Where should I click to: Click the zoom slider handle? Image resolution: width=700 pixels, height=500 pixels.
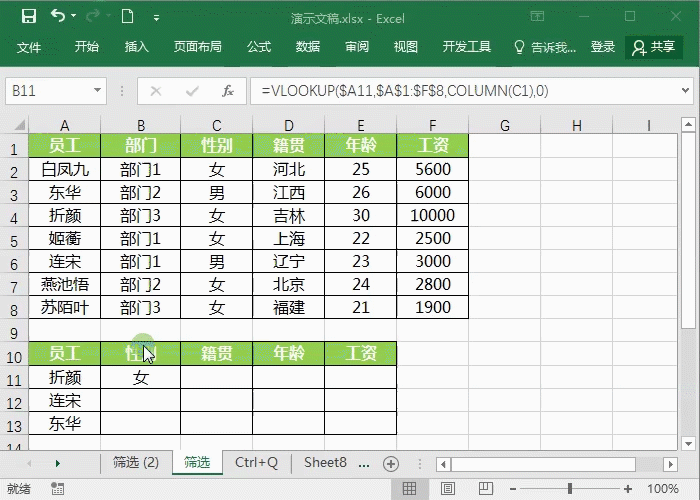(570, 489)
